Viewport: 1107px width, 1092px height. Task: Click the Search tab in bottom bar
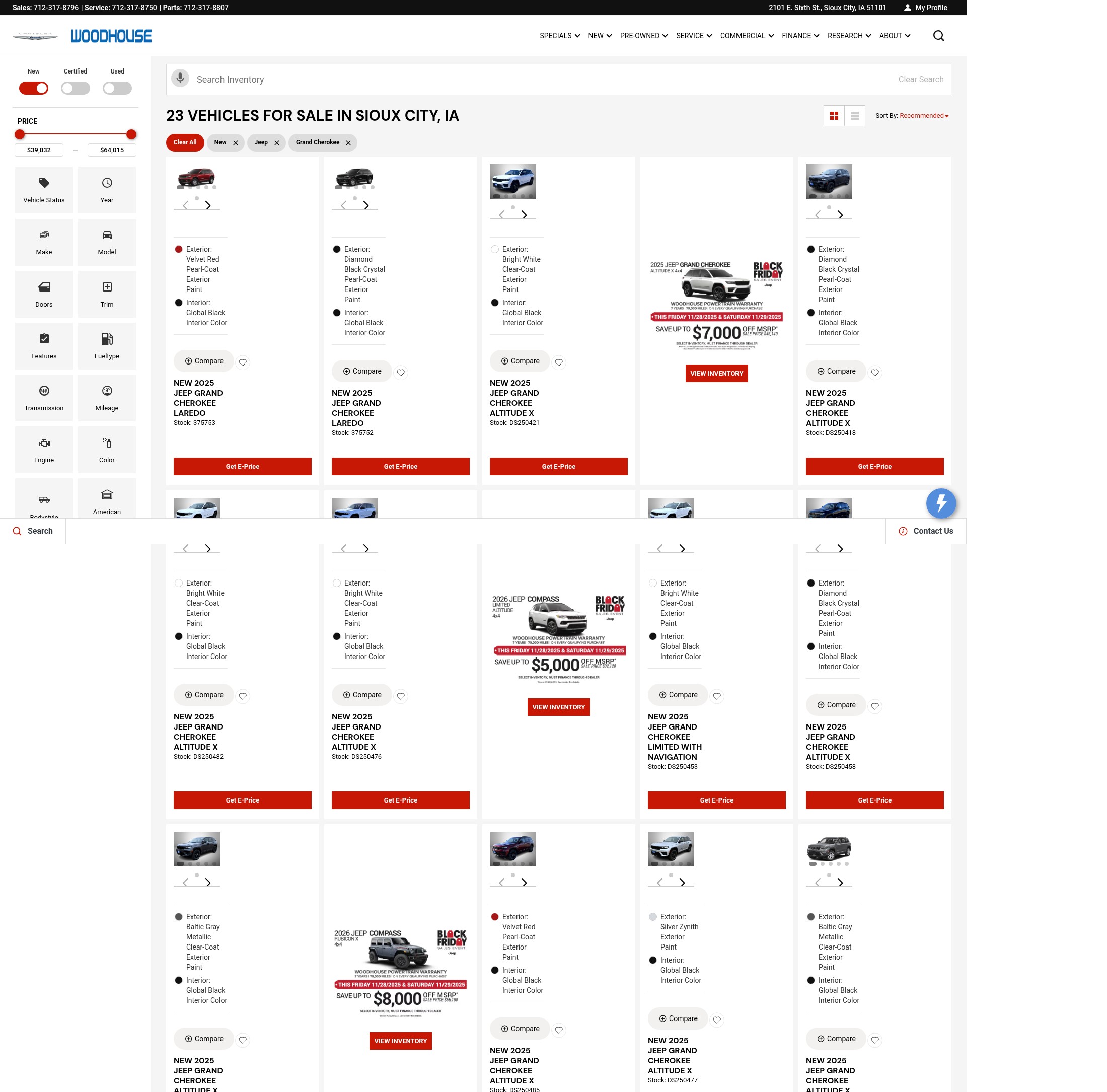coord(33,531)
